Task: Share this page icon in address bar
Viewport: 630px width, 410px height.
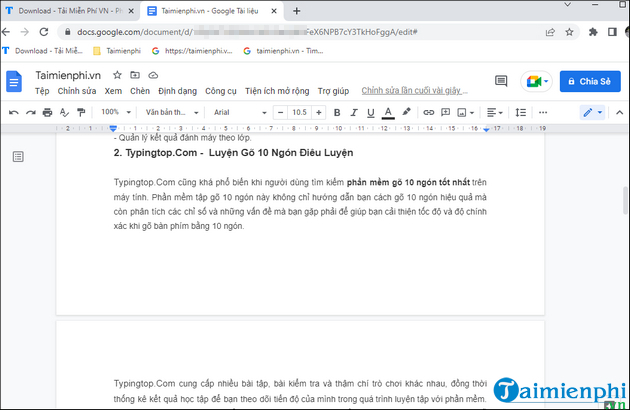Action: click(x=550, y=32)
